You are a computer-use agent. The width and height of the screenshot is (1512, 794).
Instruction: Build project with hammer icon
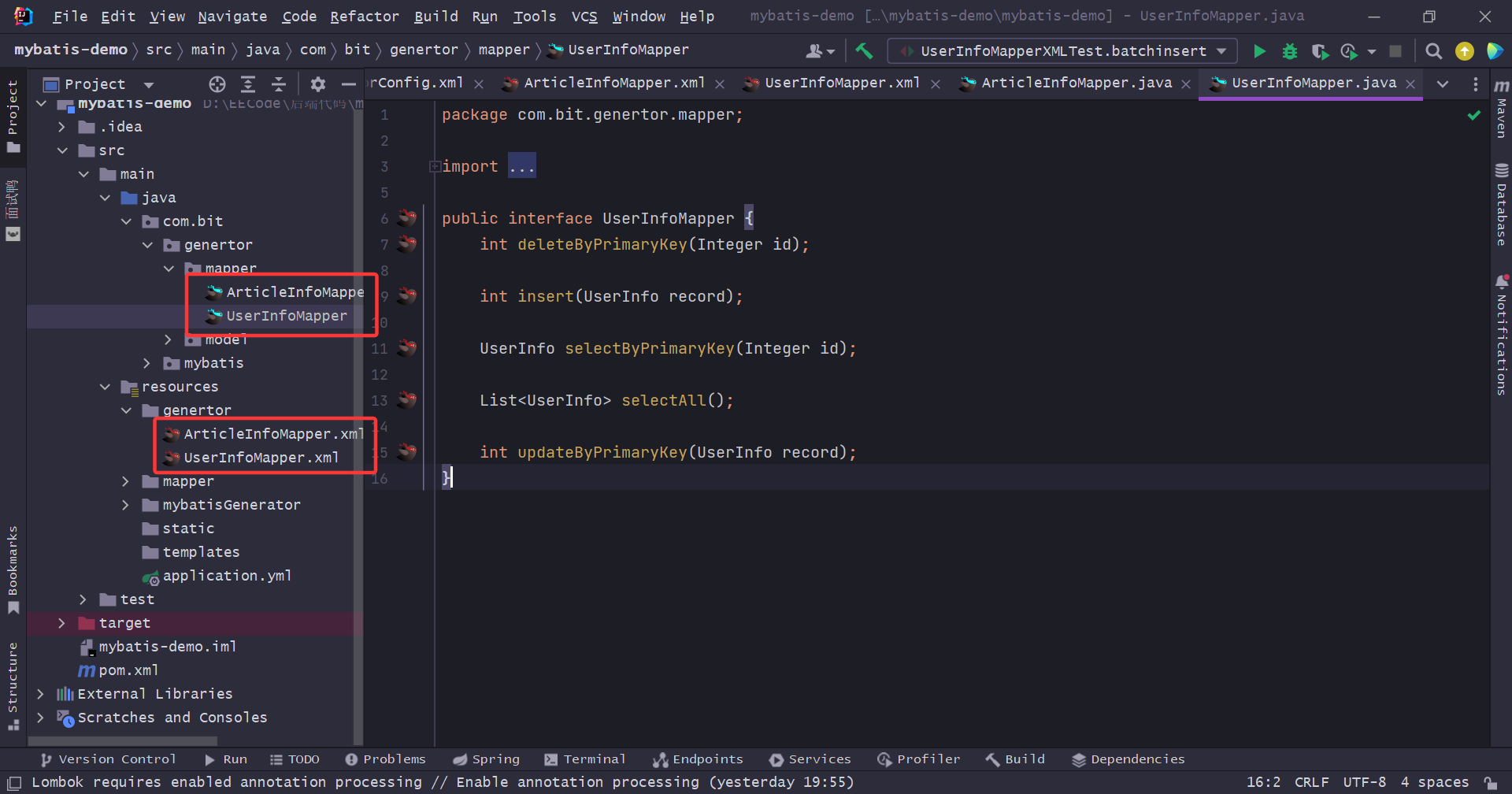864,51
